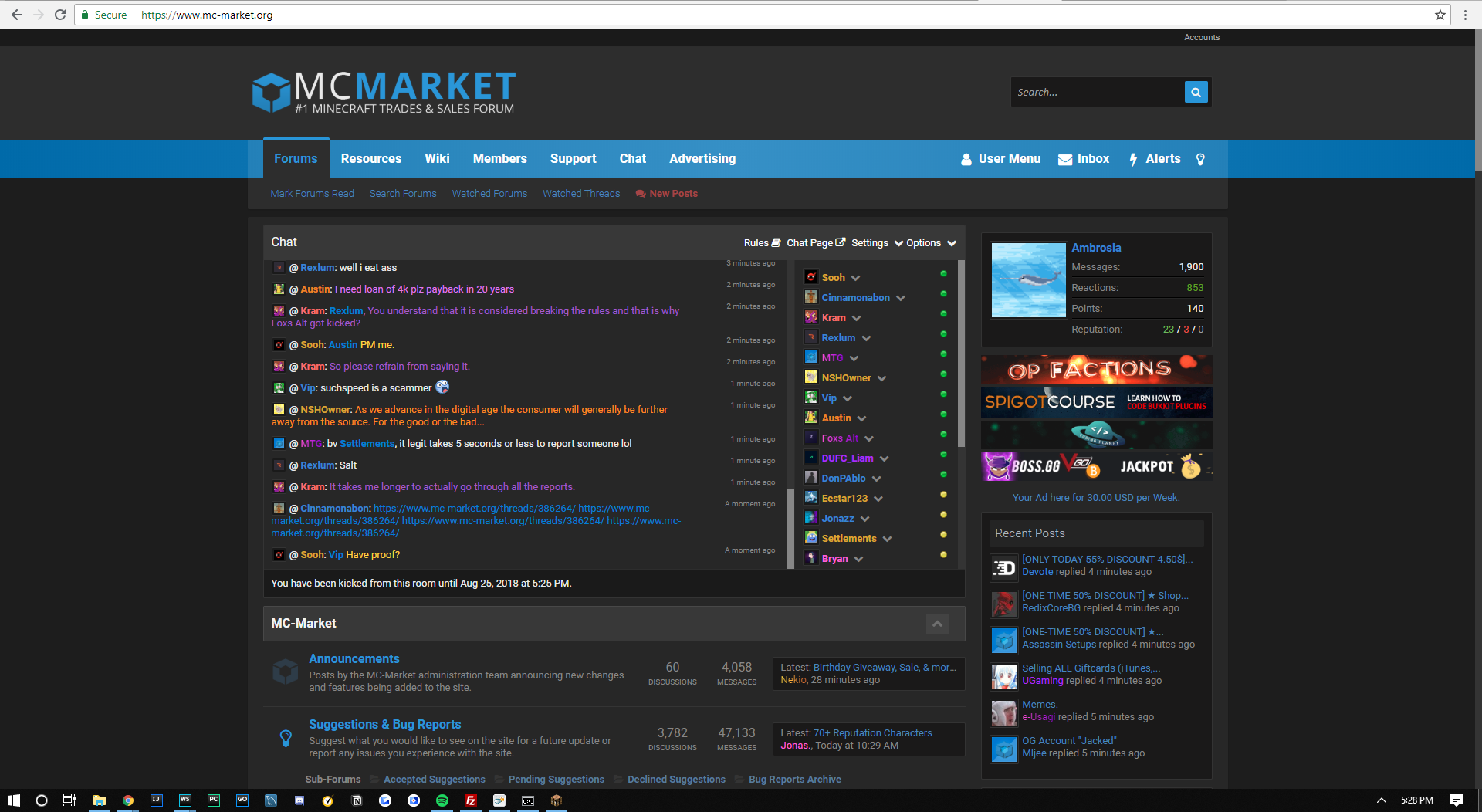Screen dimensions: 1482x812
Task: Open File Explorer from the taskbar
Action: 100,800
